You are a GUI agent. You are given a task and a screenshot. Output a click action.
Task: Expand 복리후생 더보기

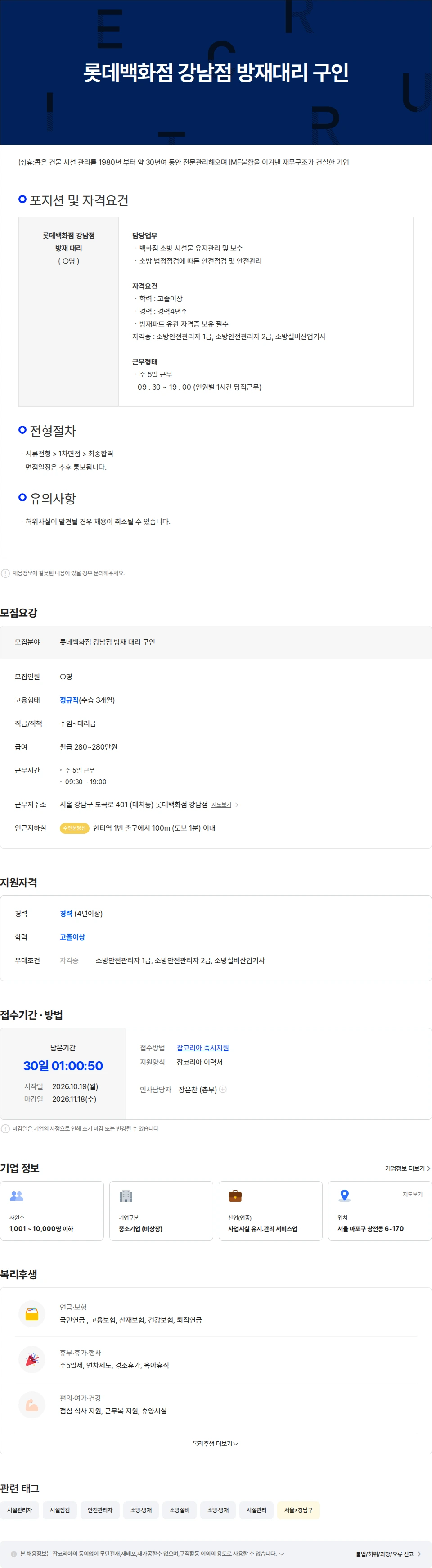216,1443
